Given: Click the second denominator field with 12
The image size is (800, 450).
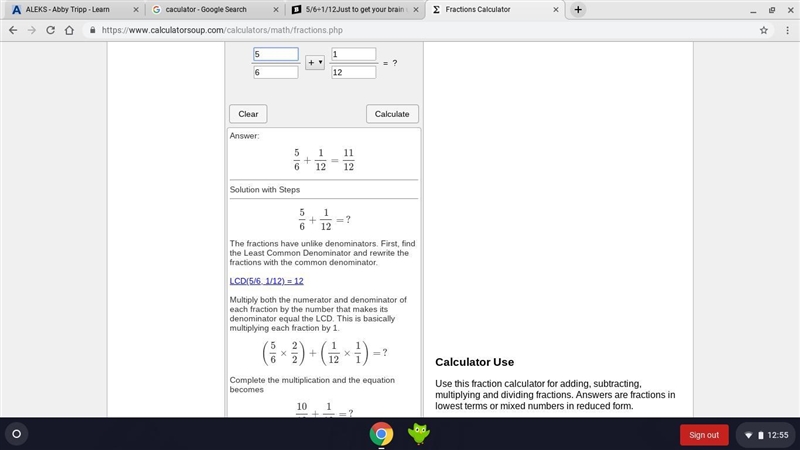Looking at the screenshot, I should pos(354,72).
